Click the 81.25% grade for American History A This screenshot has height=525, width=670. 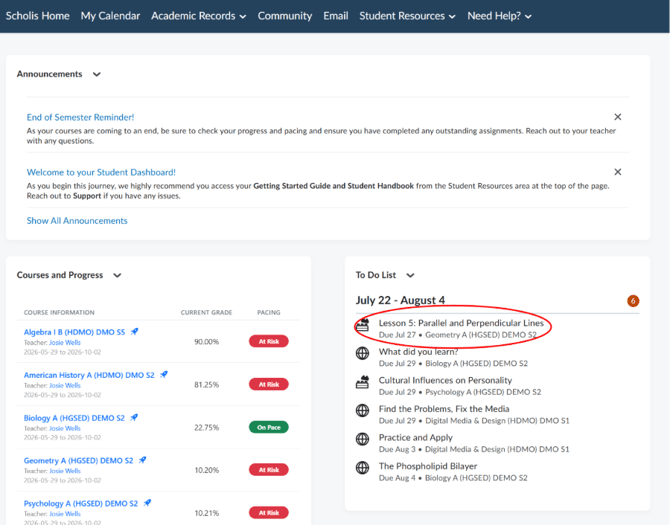[206, 384]
